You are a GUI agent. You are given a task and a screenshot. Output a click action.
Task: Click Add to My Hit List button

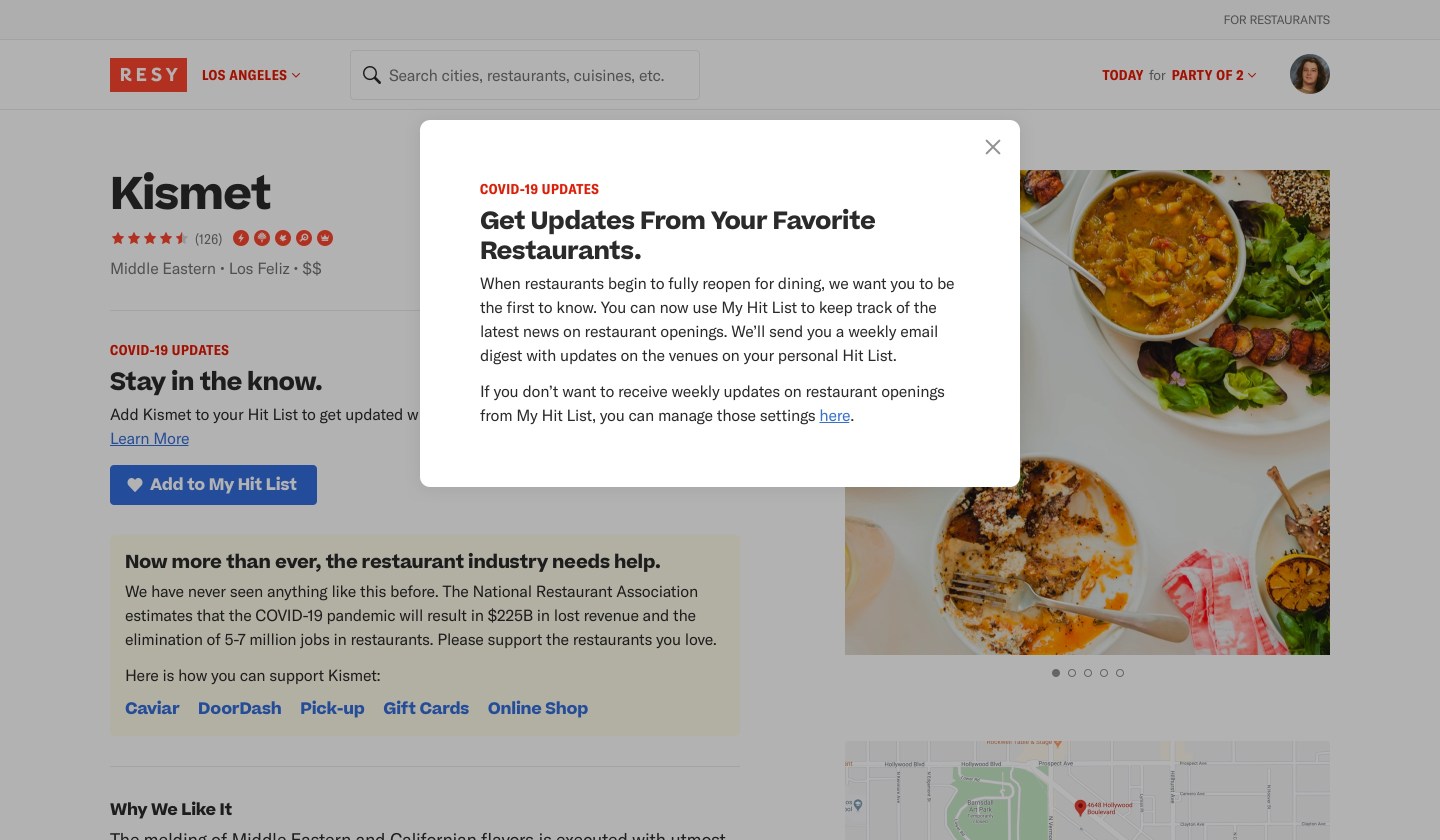(213, 485)
